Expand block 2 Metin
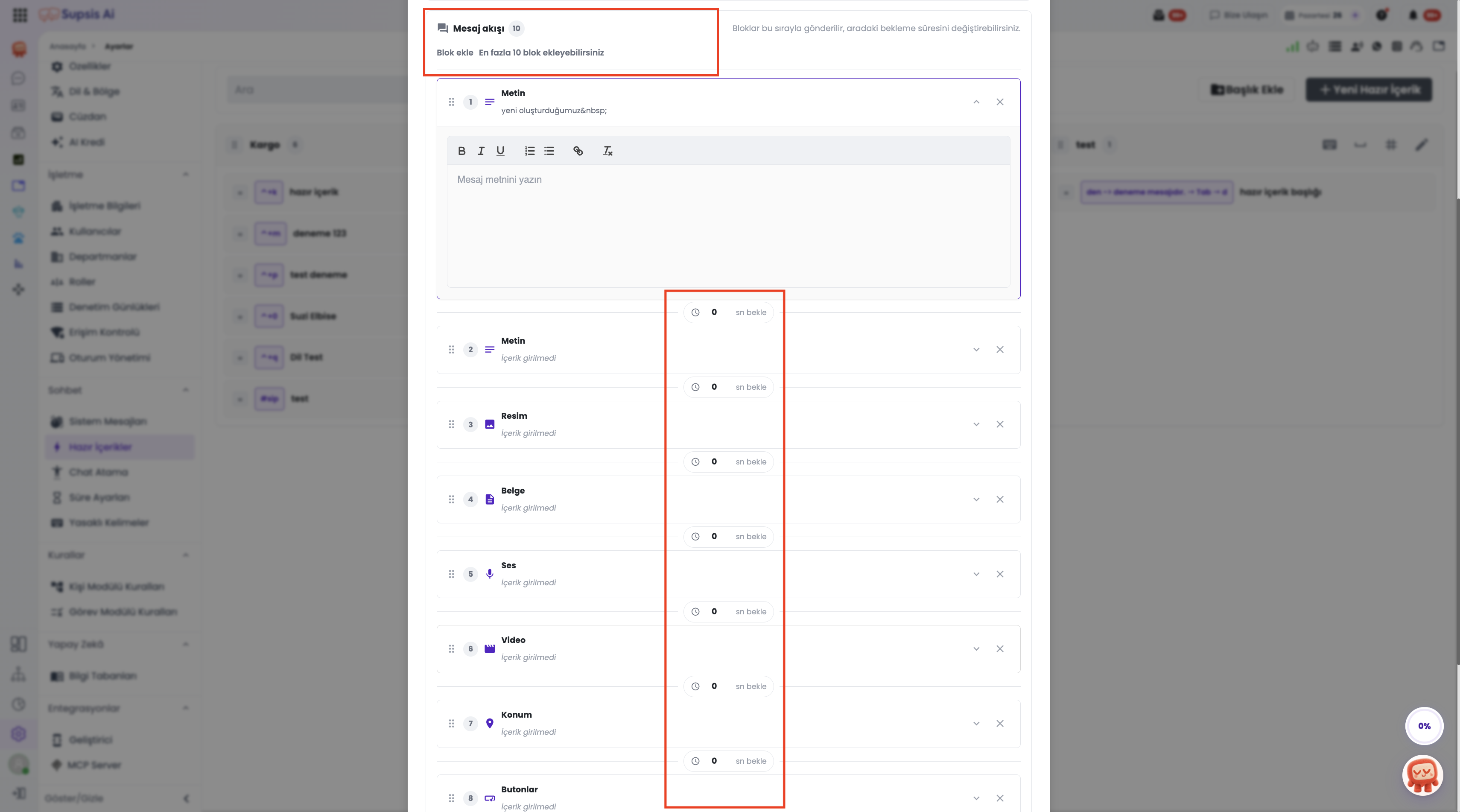The height and width of the screenshot is (812, 1460). click(x=976, y=350)
